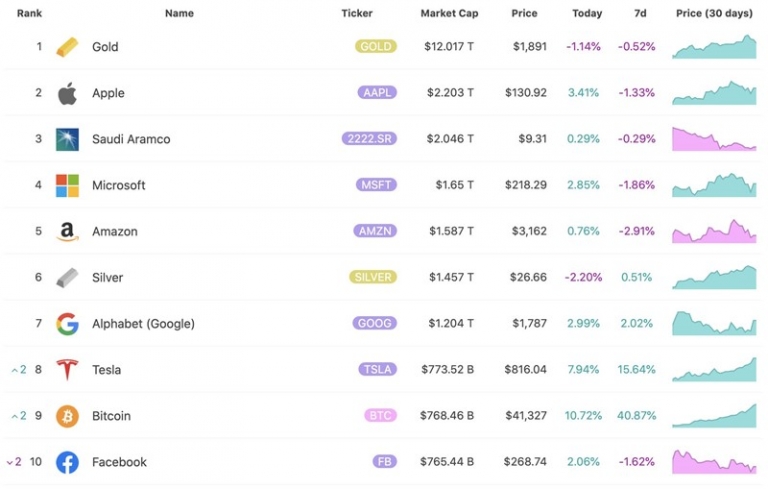Click Gold's market cap $12.017 T
Screen dimensions: 768x489
[449, 47]
